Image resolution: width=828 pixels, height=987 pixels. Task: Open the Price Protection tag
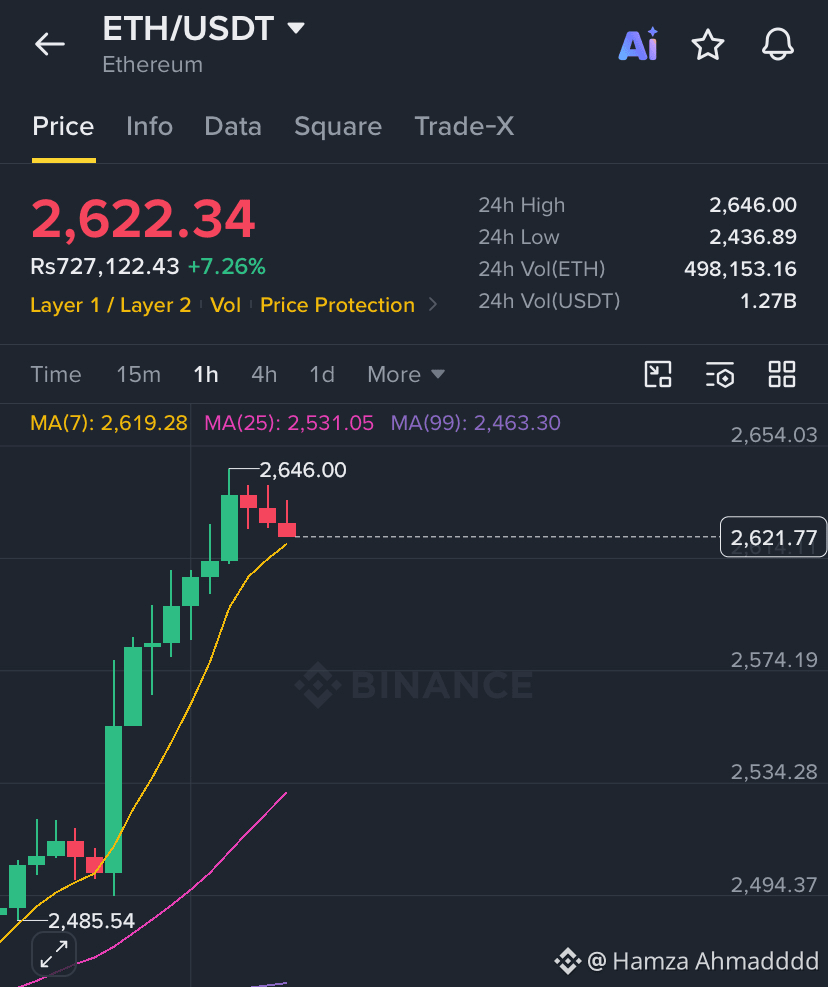coord(337,305)
